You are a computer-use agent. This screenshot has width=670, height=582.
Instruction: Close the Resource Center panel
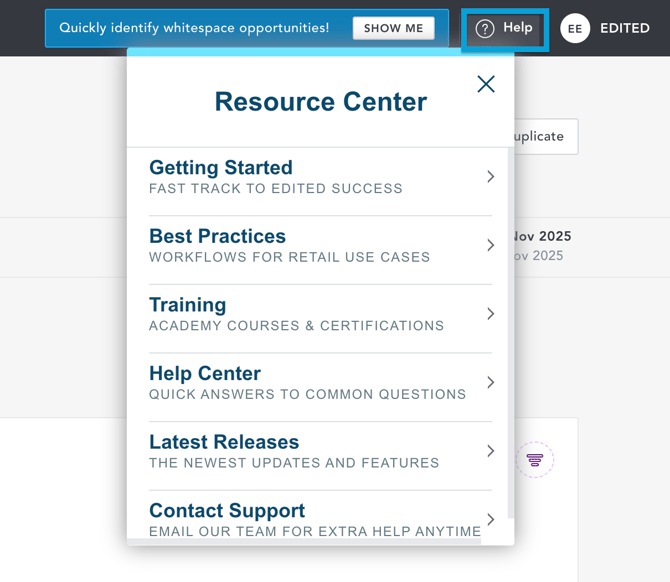point(486,84)
